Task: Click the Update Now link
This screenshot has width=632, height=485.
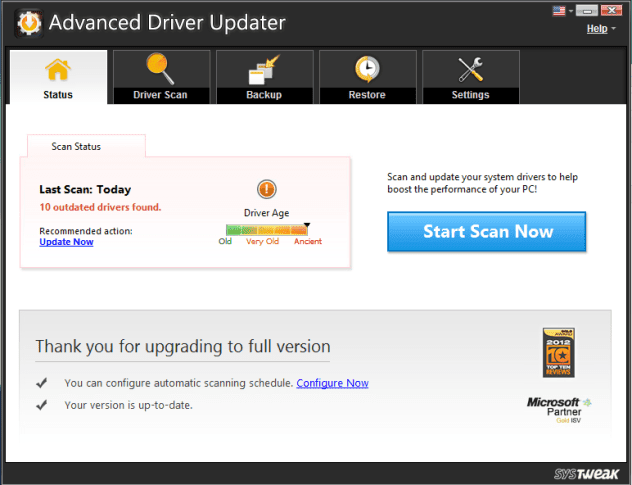Action: click(x=67, y=242)
